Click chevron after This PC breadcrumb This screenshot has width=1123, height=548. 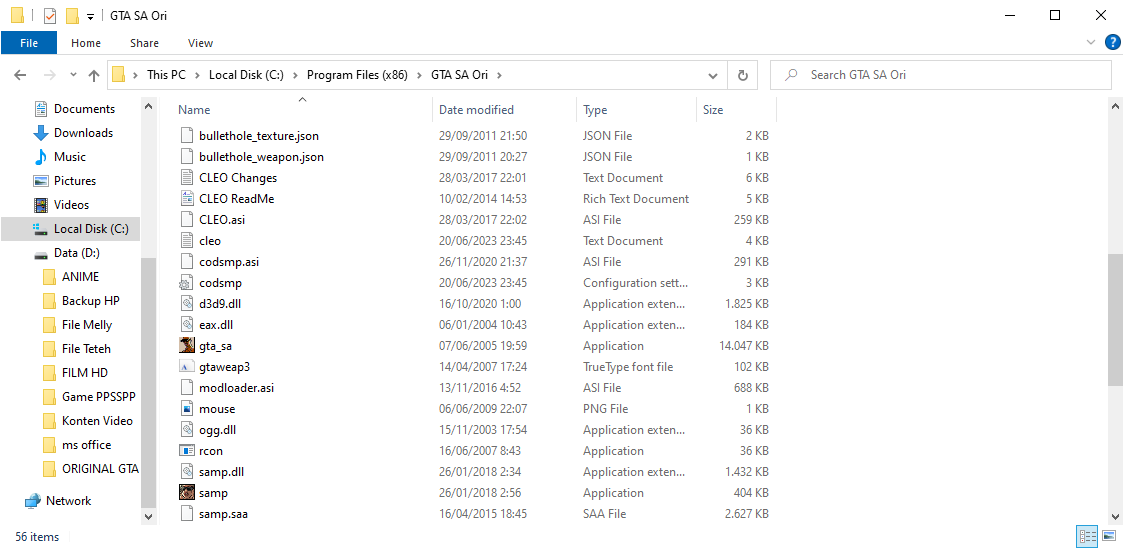click(x=197, y=74)
